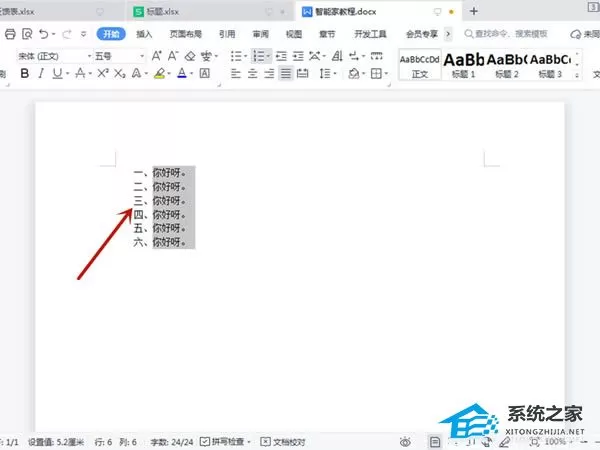Add a character border to the text
The image size is (600, 450).
205,73
